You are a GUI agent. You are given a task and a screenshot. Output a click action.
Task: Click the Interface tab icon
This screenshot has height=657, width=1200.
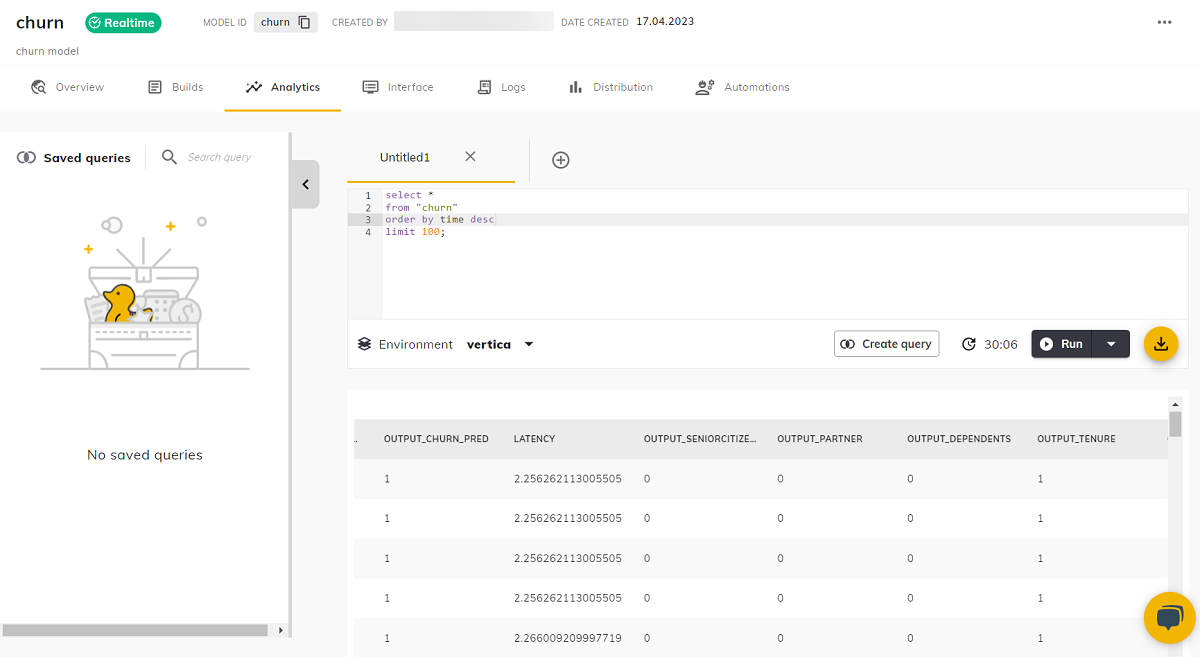[x=370, y=87]
